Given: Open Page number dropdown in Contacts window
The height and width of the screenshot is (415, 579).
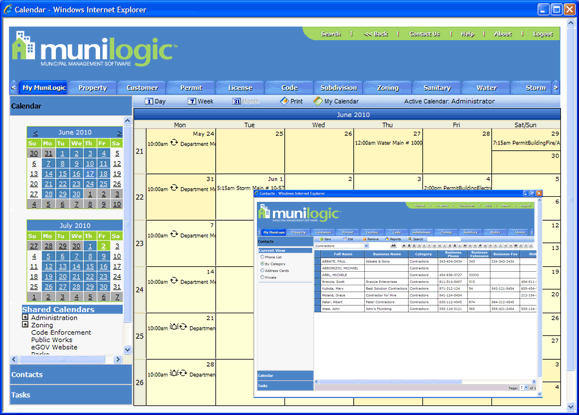Looking at the screenshot, I should (526, 388).
